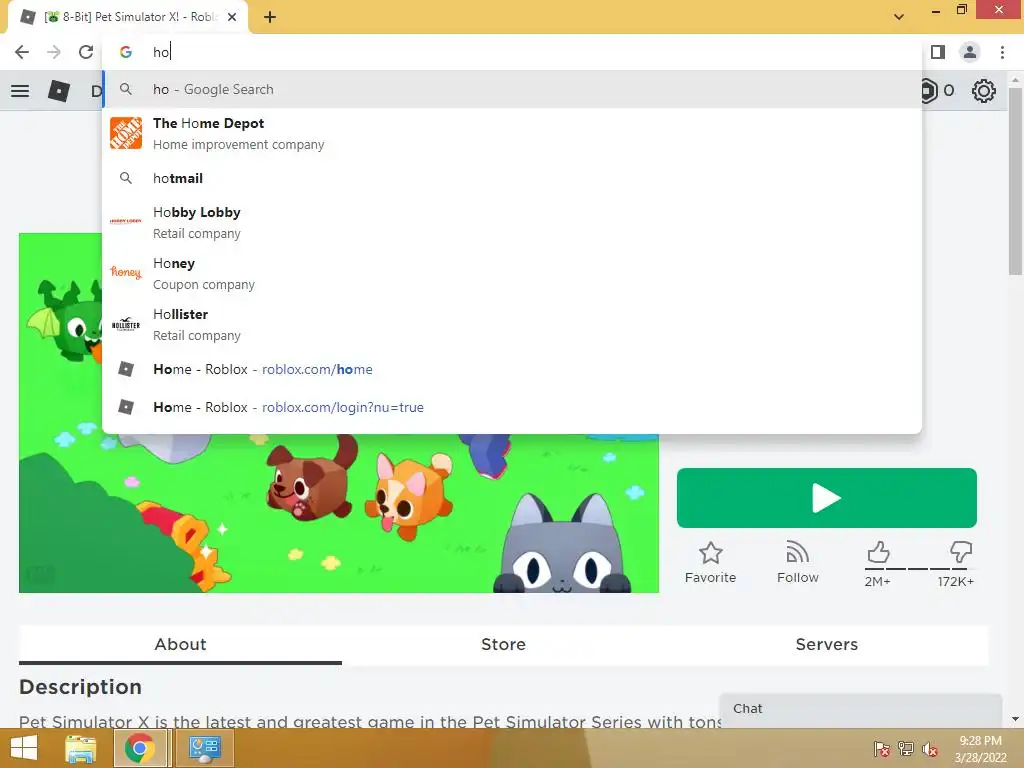Click the Description heading
This screenshot has width=1024, height=768.
pos(80,687)
